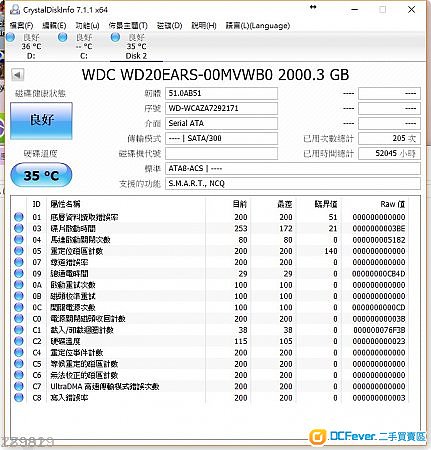Screen dimensions: 431x450
Task: Click status orb for attribute 09
Action: (x=19, y=274)
